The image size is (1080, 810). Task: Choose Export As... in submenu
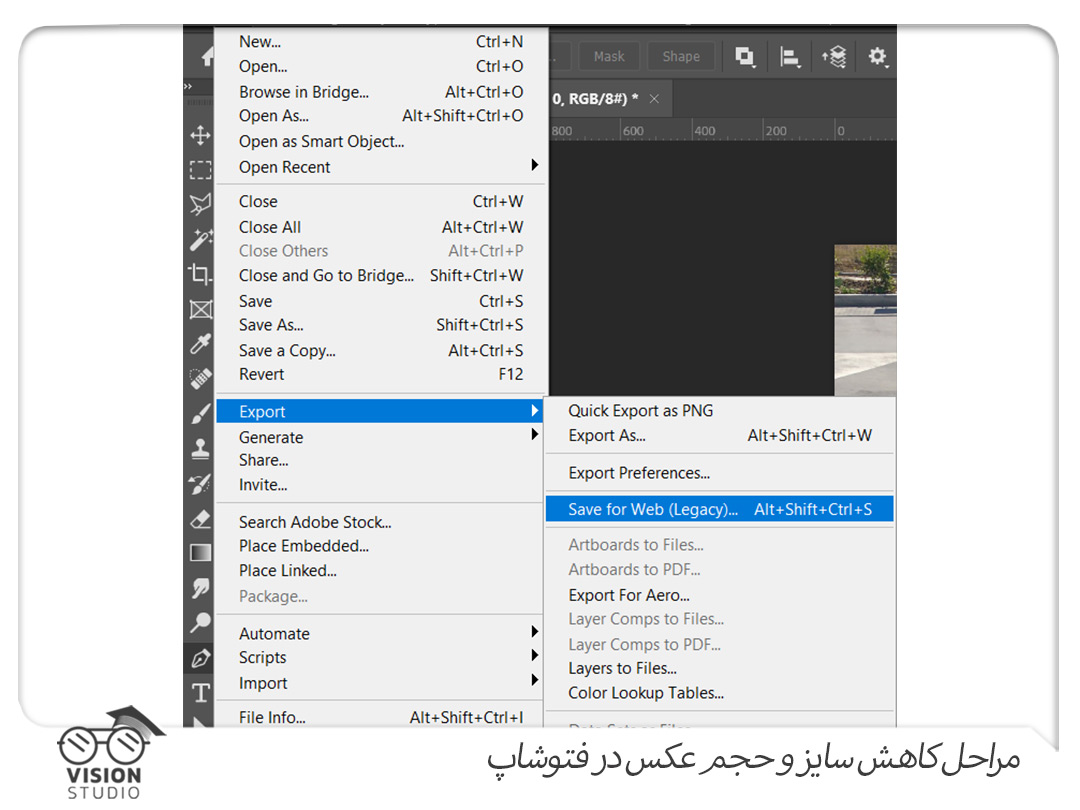(720, 435)
